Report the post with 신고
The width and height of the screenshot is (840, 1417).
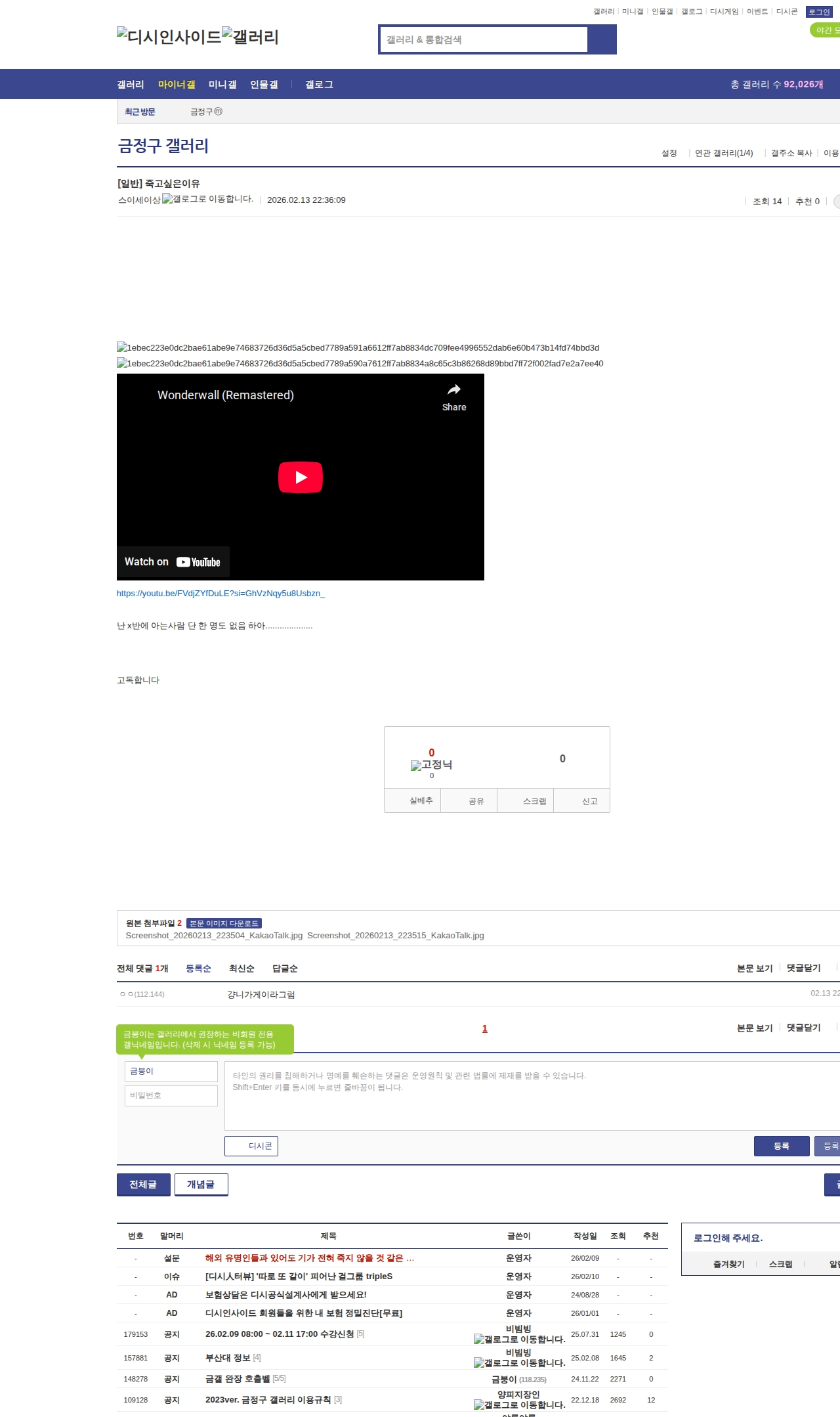click(x=582, y=801)
